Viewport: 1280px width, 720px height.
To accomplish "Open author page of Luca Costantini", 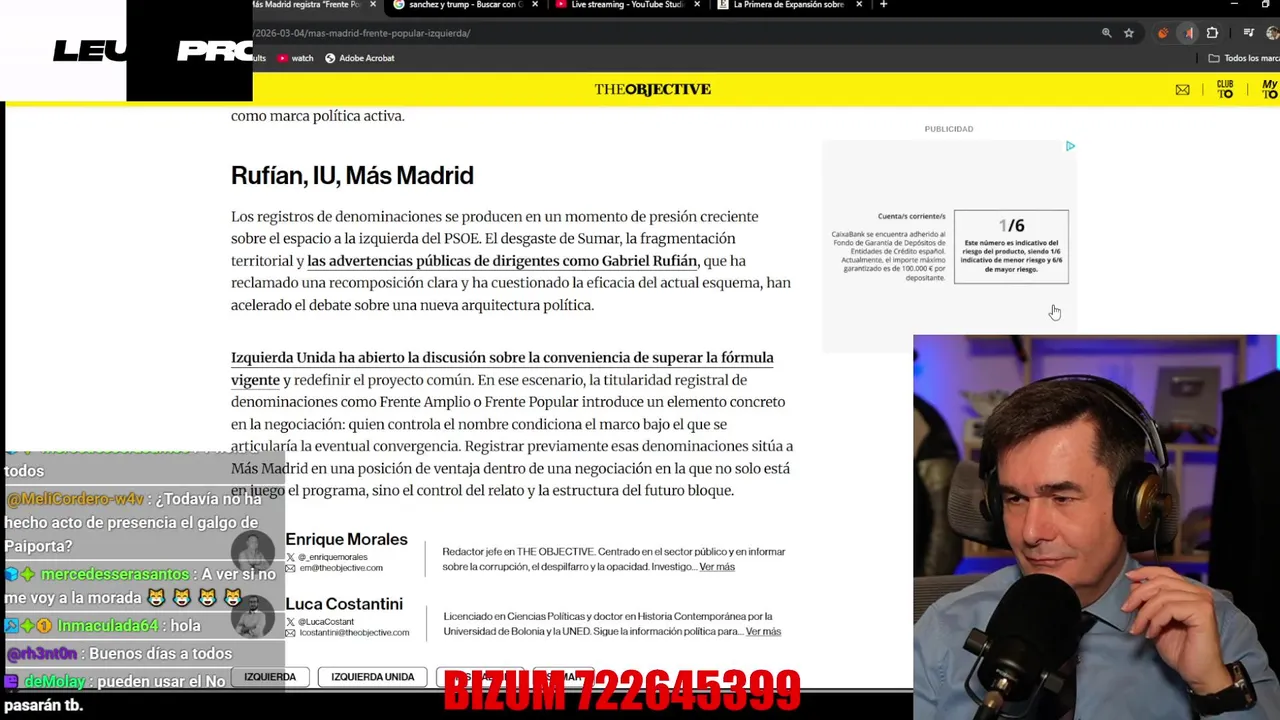I will click(344, 604).
